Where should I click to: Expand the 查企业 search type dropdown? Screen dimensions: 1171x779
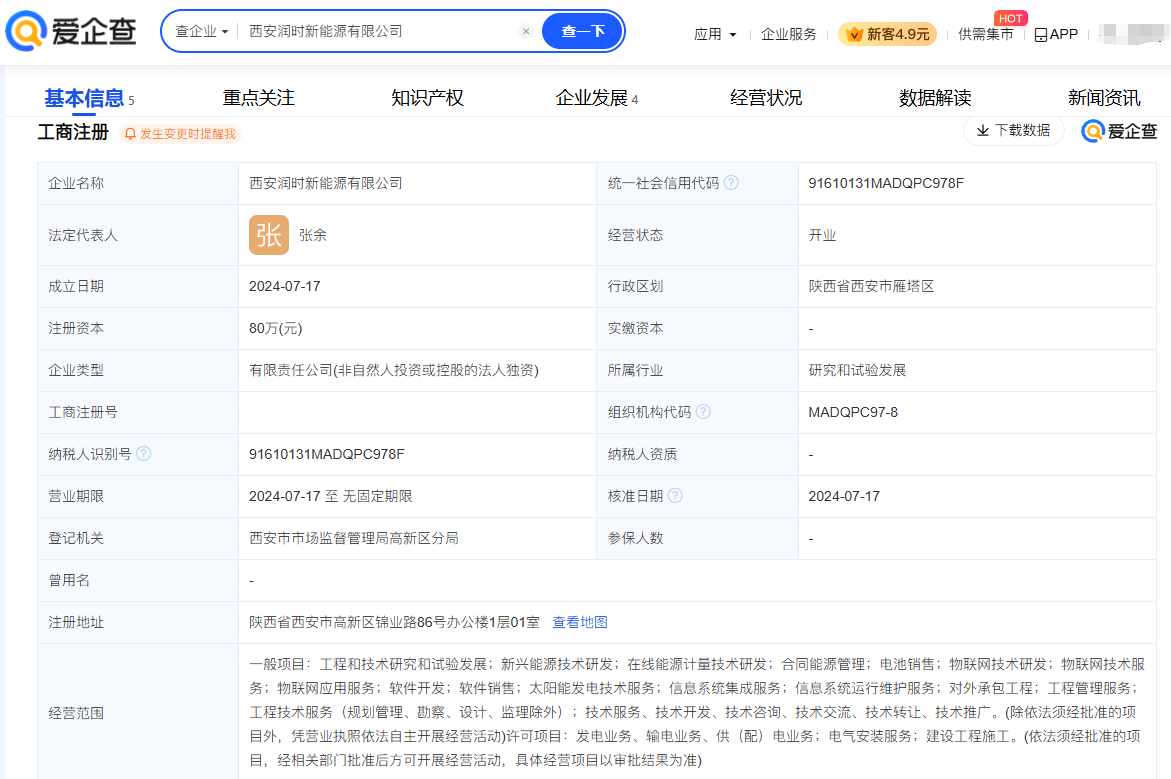[201, 31]
